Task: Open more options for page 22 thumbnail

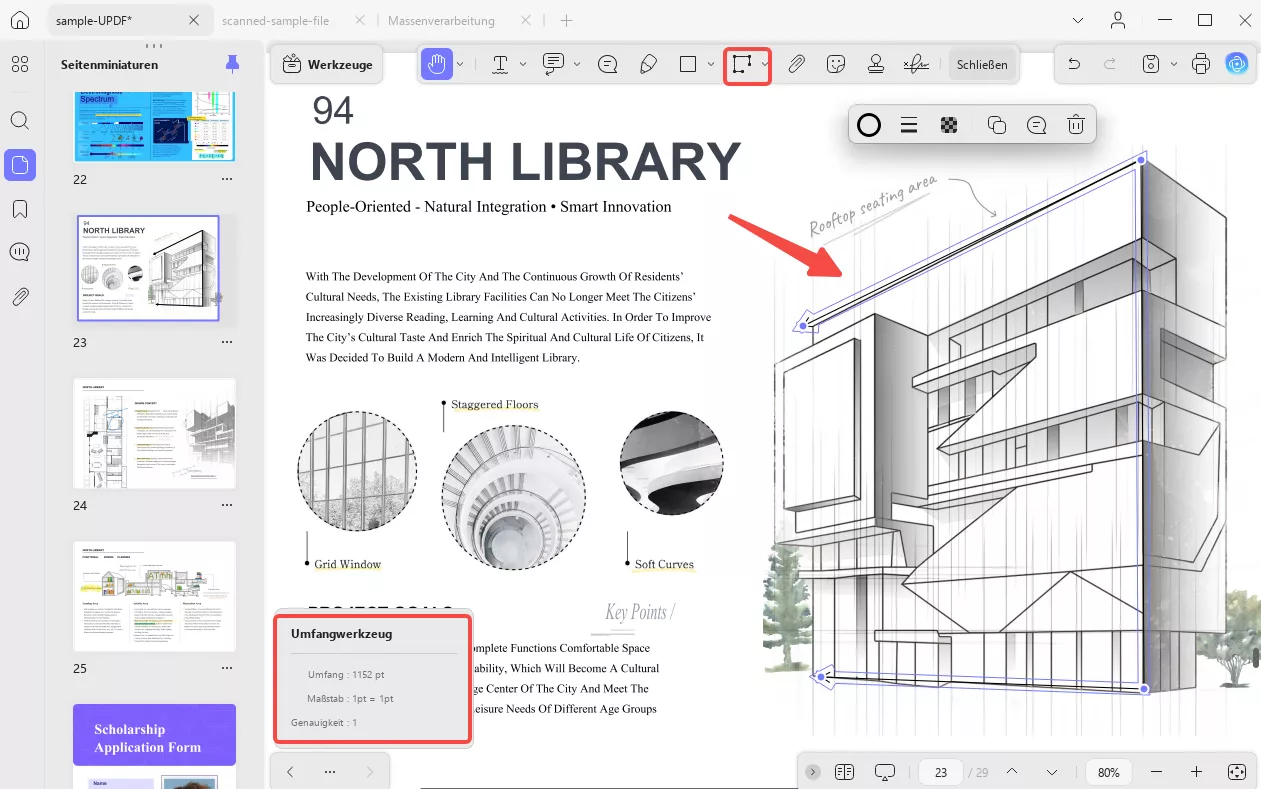Action: coord(227,178)
